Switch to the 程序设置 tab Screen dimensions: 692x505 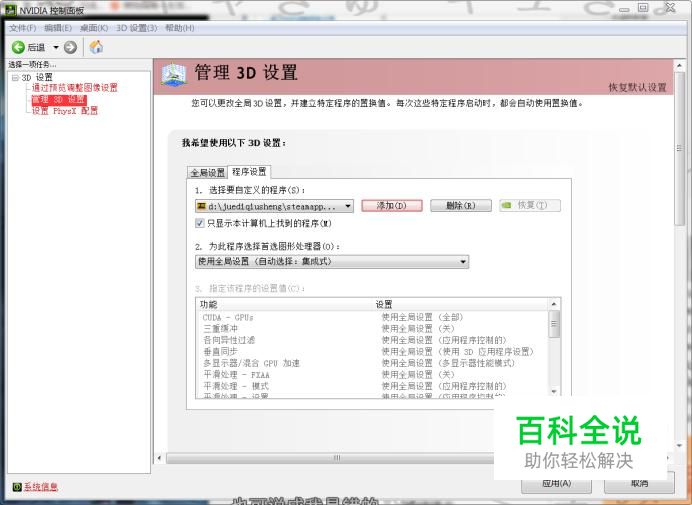pos(249,171)
